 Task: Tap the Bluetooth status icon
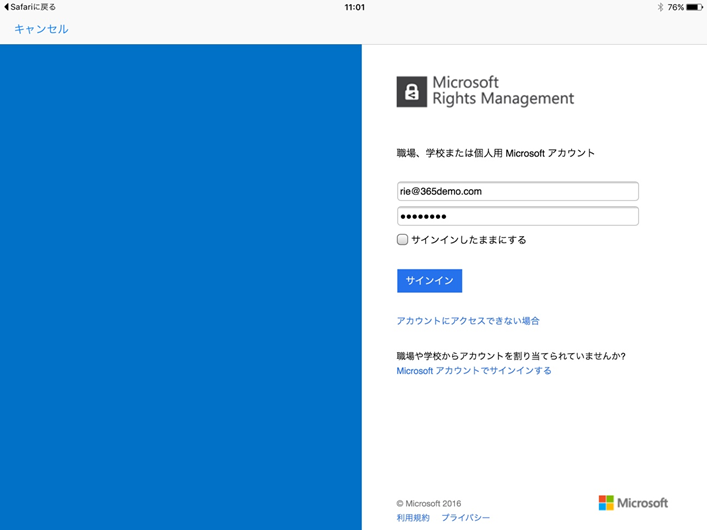pyautogui.click(x=660, y=7)
